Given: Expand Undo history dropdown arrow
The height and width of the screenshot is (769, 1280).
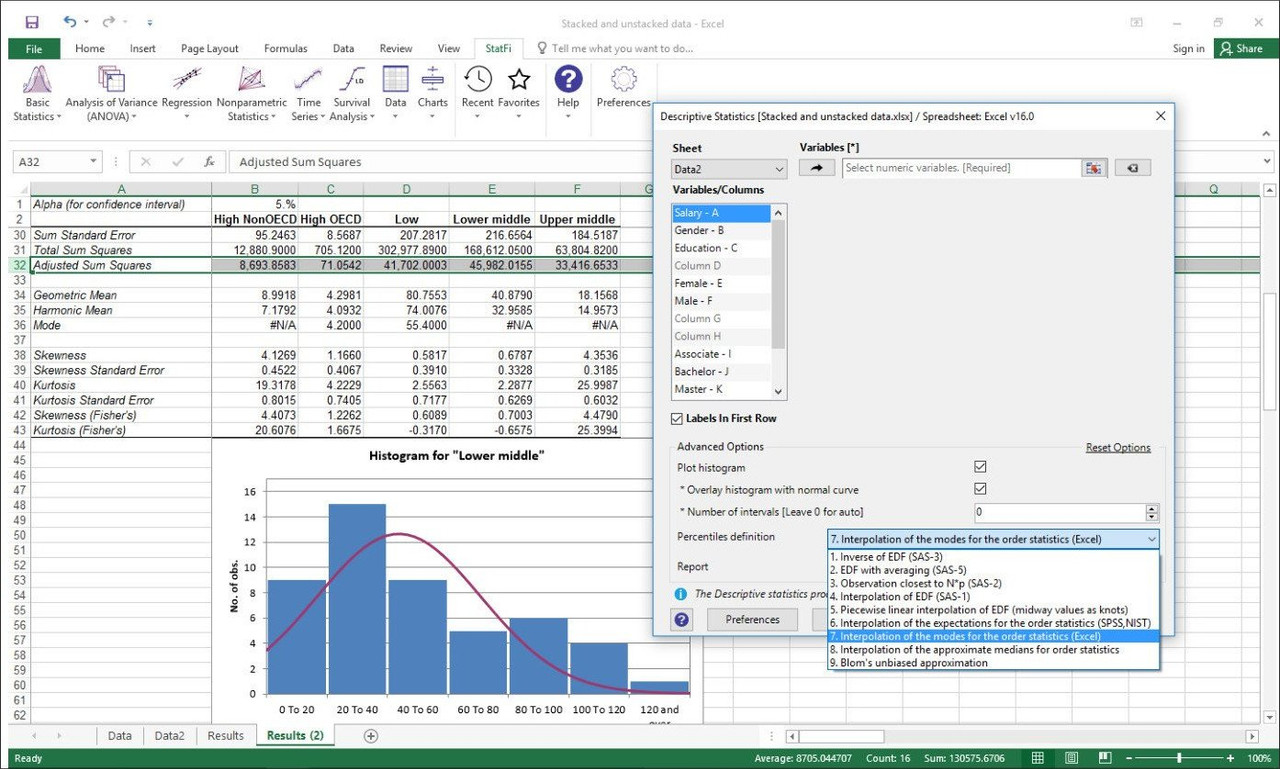Looking at the screenshot, I should tap(86, 21).
